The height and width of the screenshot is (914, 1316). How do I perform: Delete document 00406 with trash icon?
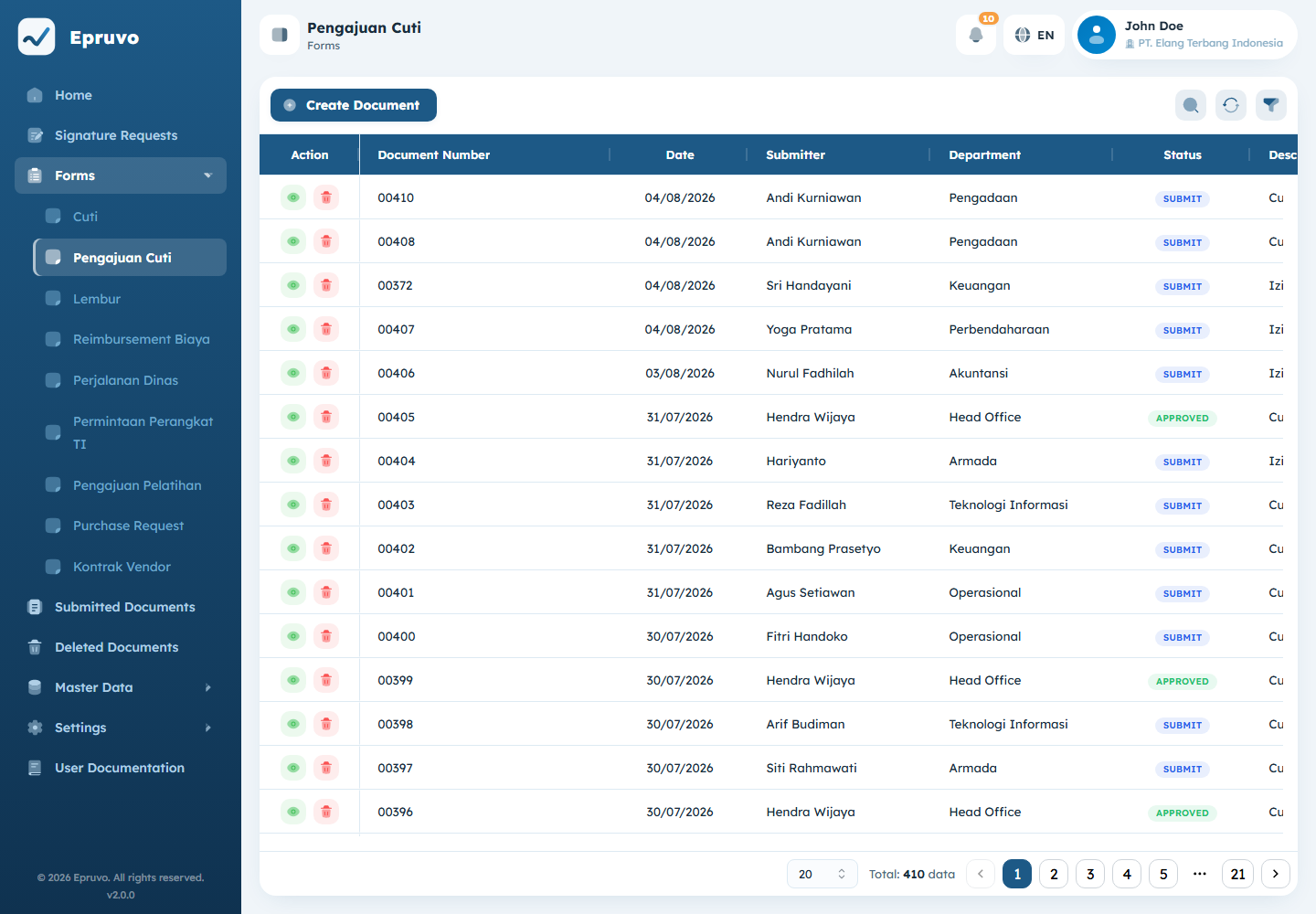tap(326, 373)
